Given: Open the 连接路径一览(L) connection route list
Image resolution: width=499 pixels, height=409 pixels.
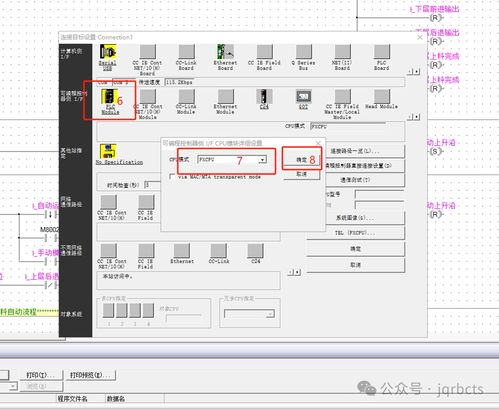Looking at the screenshot, I should tap(355, 151).
